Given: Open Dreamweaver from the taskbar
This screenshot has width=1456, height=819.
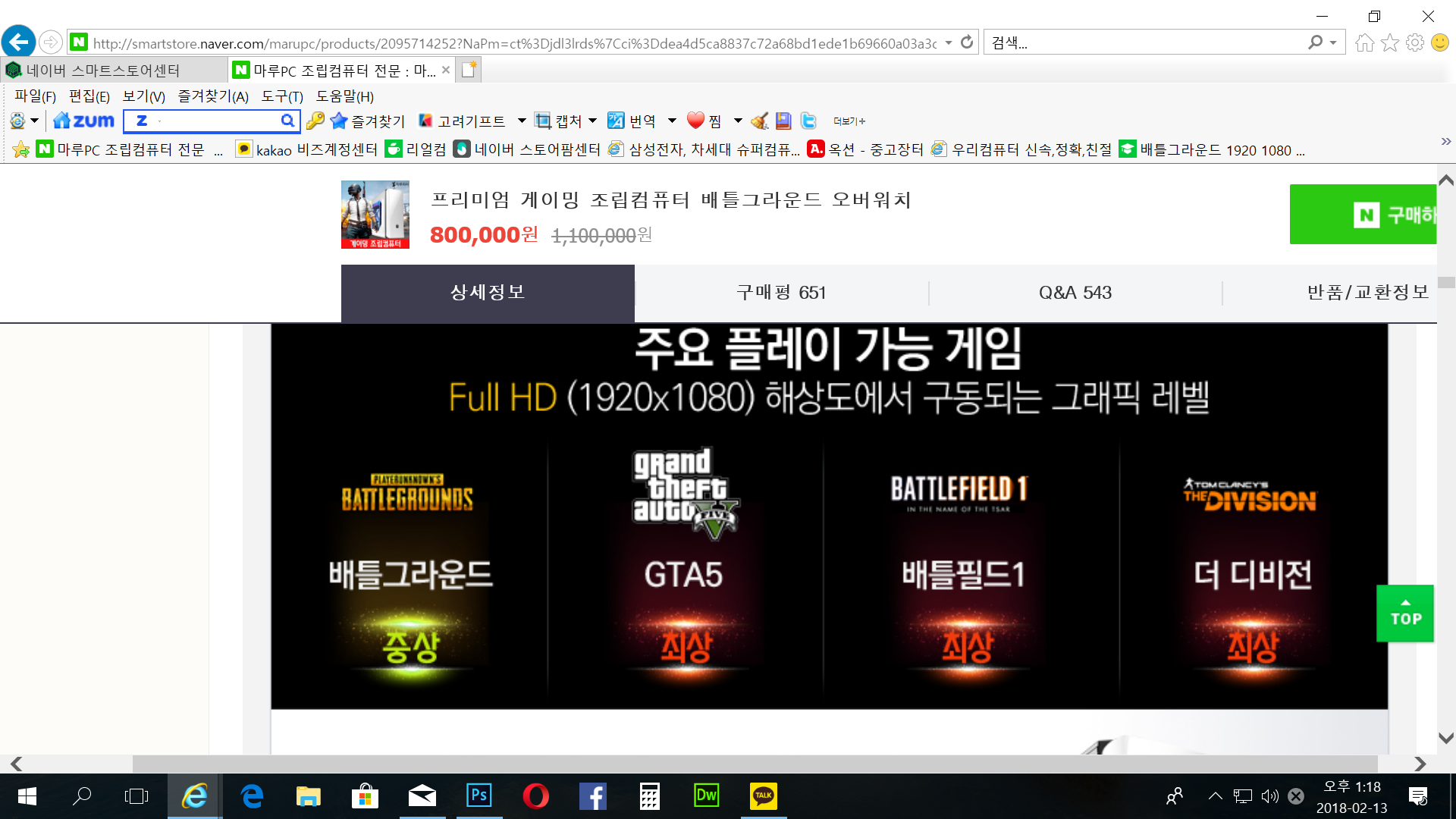Looking at the screenshot, I should tap(706, 796).
